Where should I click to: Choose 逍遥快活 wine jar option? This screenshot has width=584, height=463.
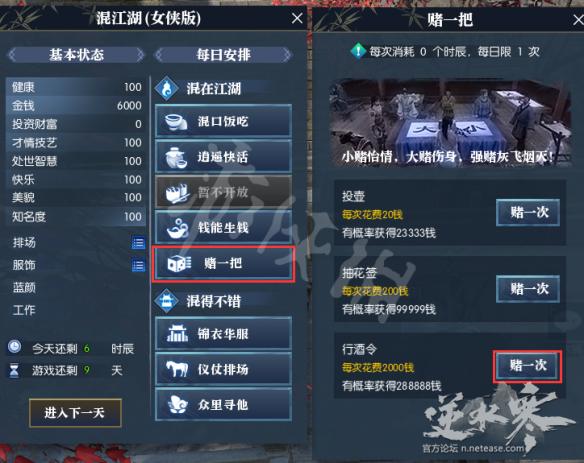tap(223, 156)
